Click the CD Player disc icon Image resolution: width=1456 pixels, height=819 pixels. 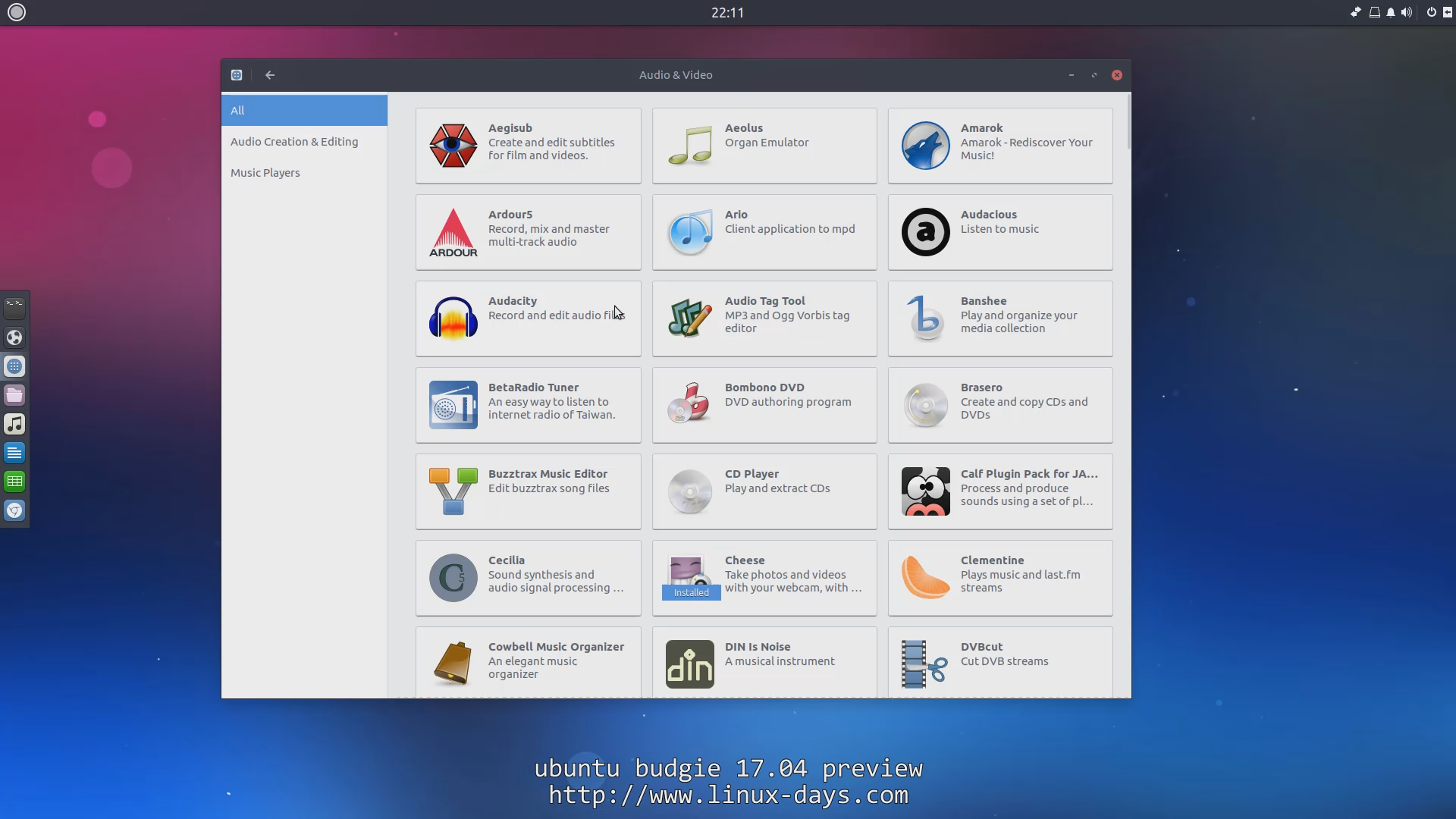coord(689,491)
